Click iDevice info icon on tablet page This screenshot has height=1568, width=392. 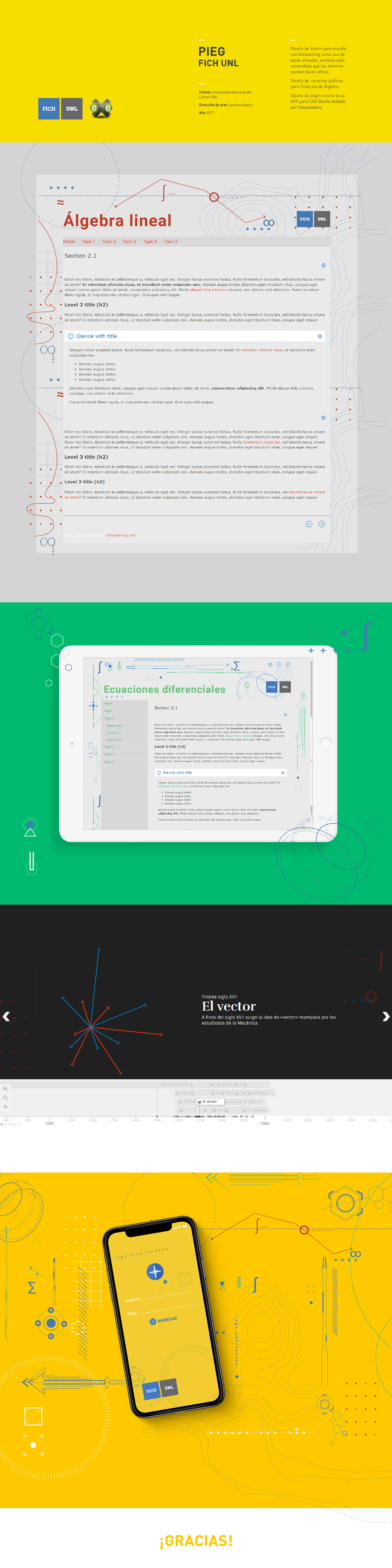coord(159,772)
